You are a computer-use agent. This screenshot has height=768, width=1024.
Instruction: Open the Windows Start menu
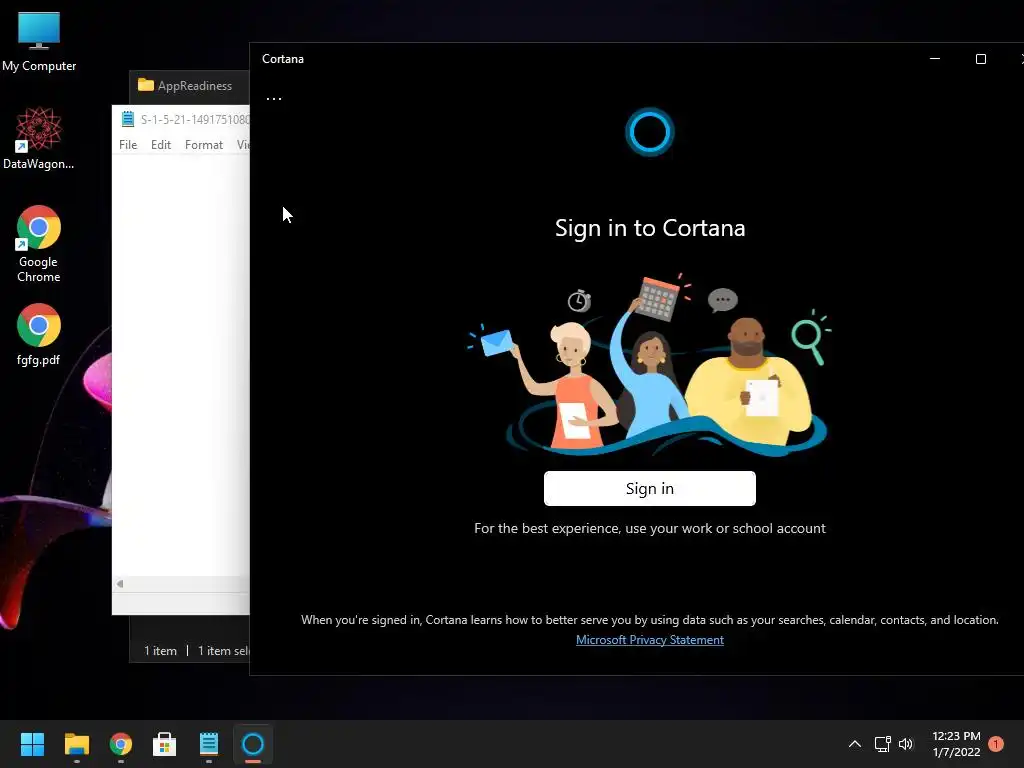pyautogui.click(x=32, y=744)
